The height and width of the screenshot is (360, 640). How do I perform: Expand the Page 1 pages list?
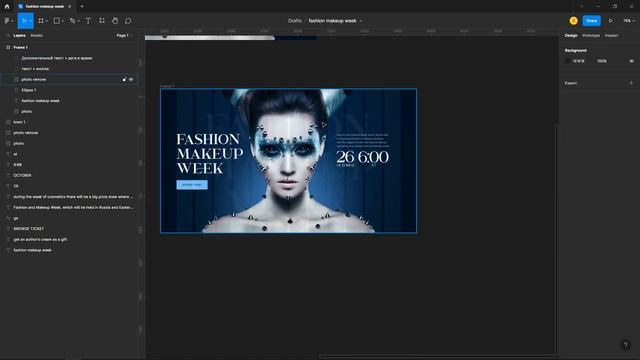click(124, 36)
